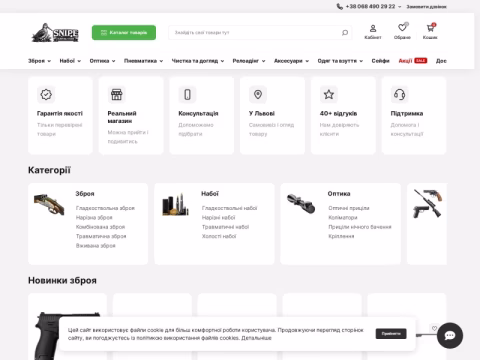
Task: Click the Гарантія якості card title
Action: [60, 114]
